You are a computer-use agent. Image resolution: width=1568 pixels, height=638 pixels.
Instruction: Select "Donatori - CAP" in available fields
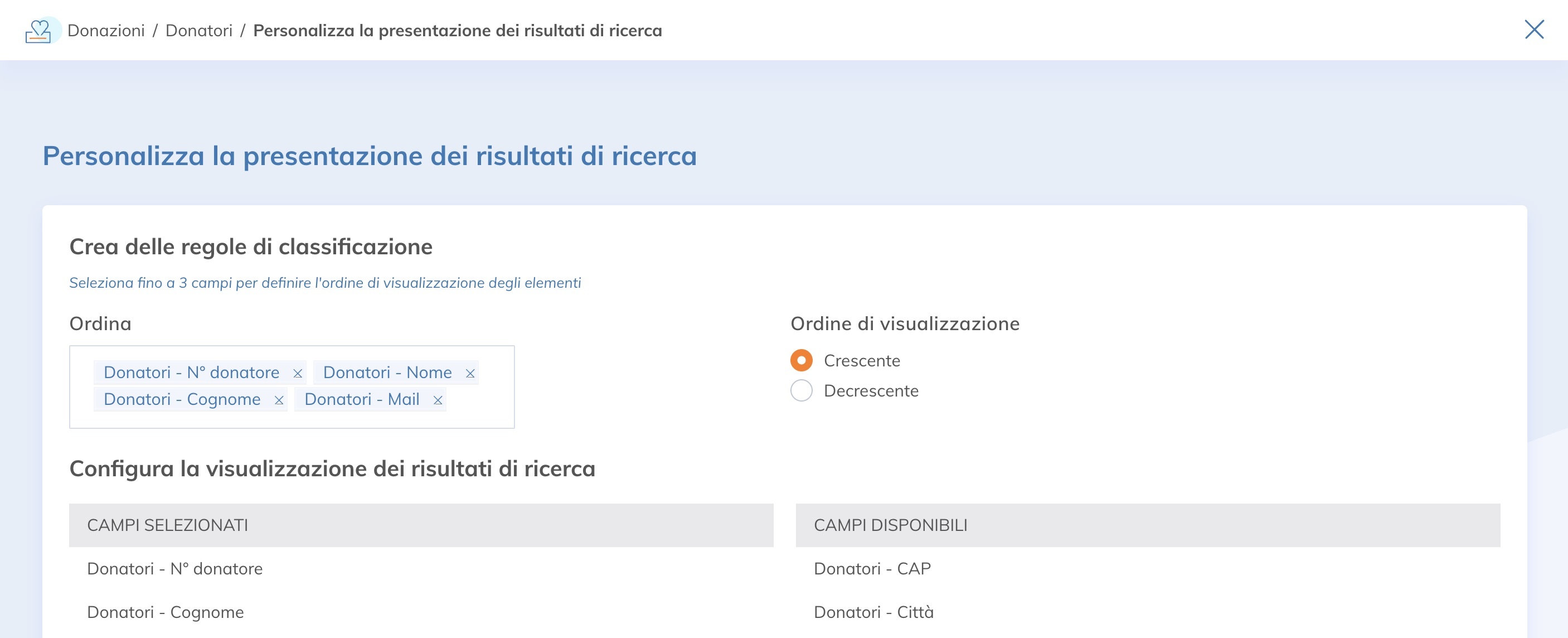pyautogui.click(x=872, y=568)
